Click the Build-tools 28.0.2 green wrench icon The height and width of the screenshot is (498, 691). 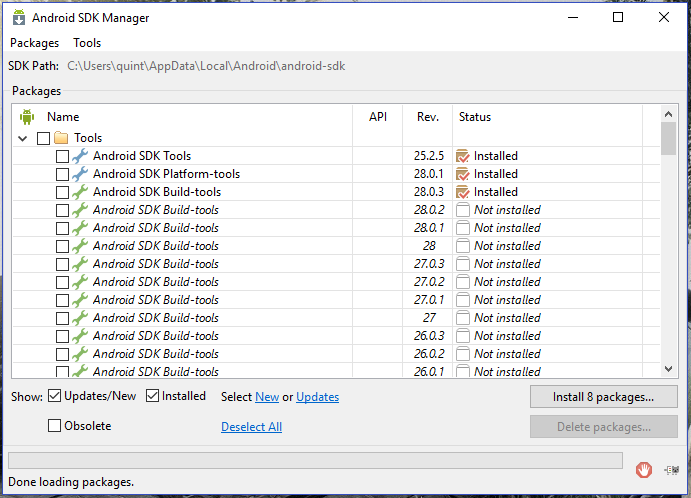point(81,210)
